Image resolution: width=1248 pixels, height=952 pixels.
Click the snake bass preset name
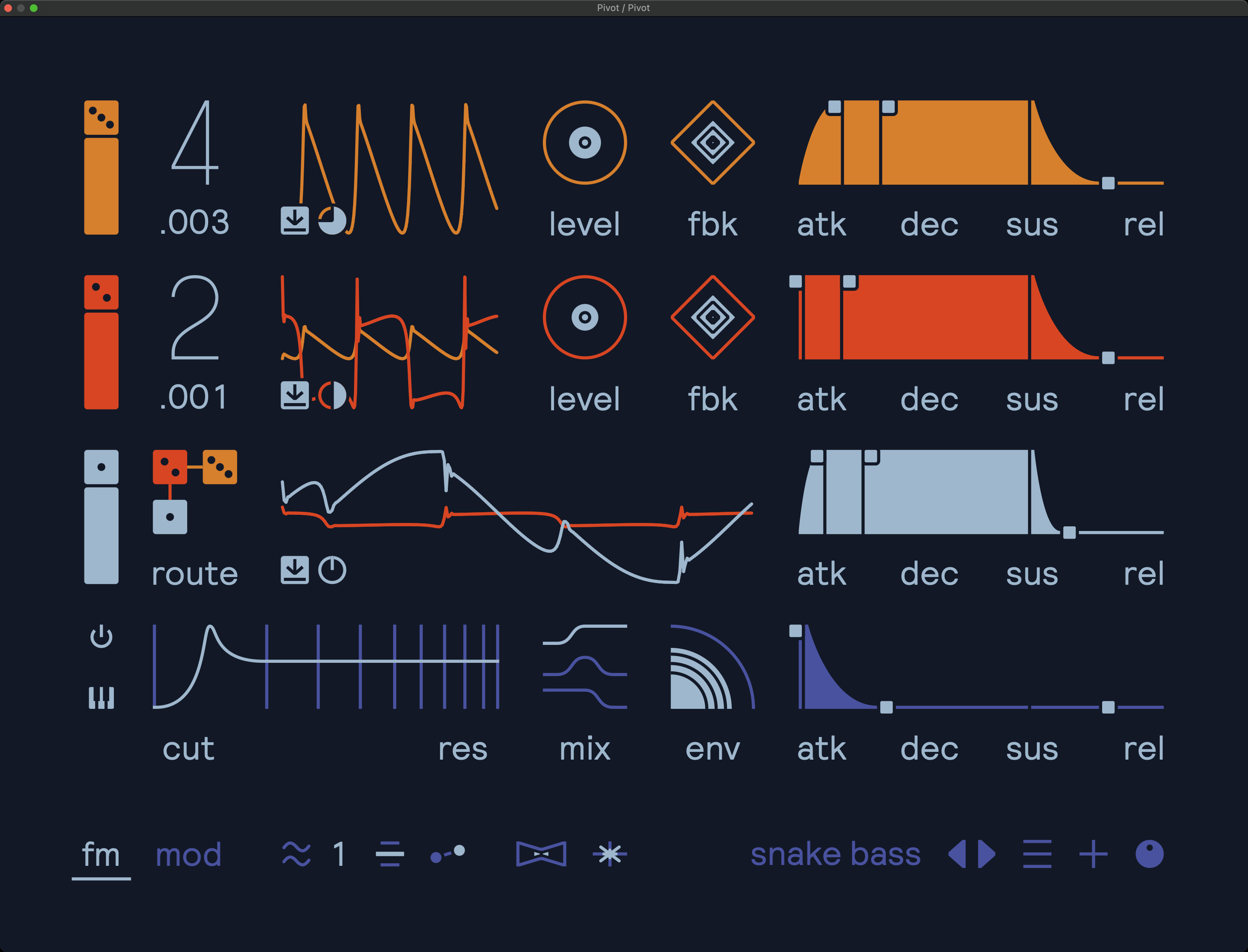836,853
